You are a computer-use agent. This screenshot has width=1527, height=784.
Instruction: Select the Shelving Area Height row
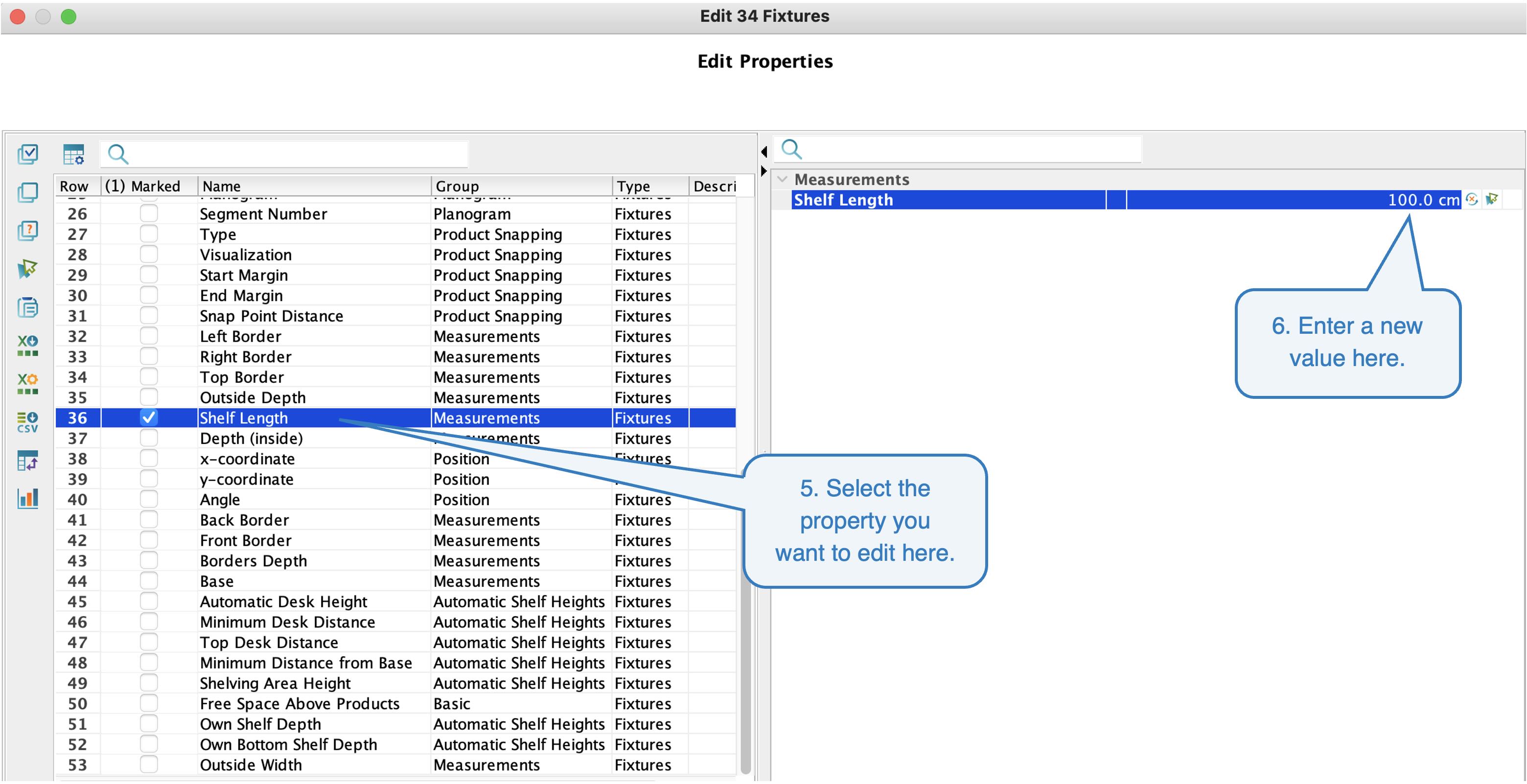tap(275, 683)
